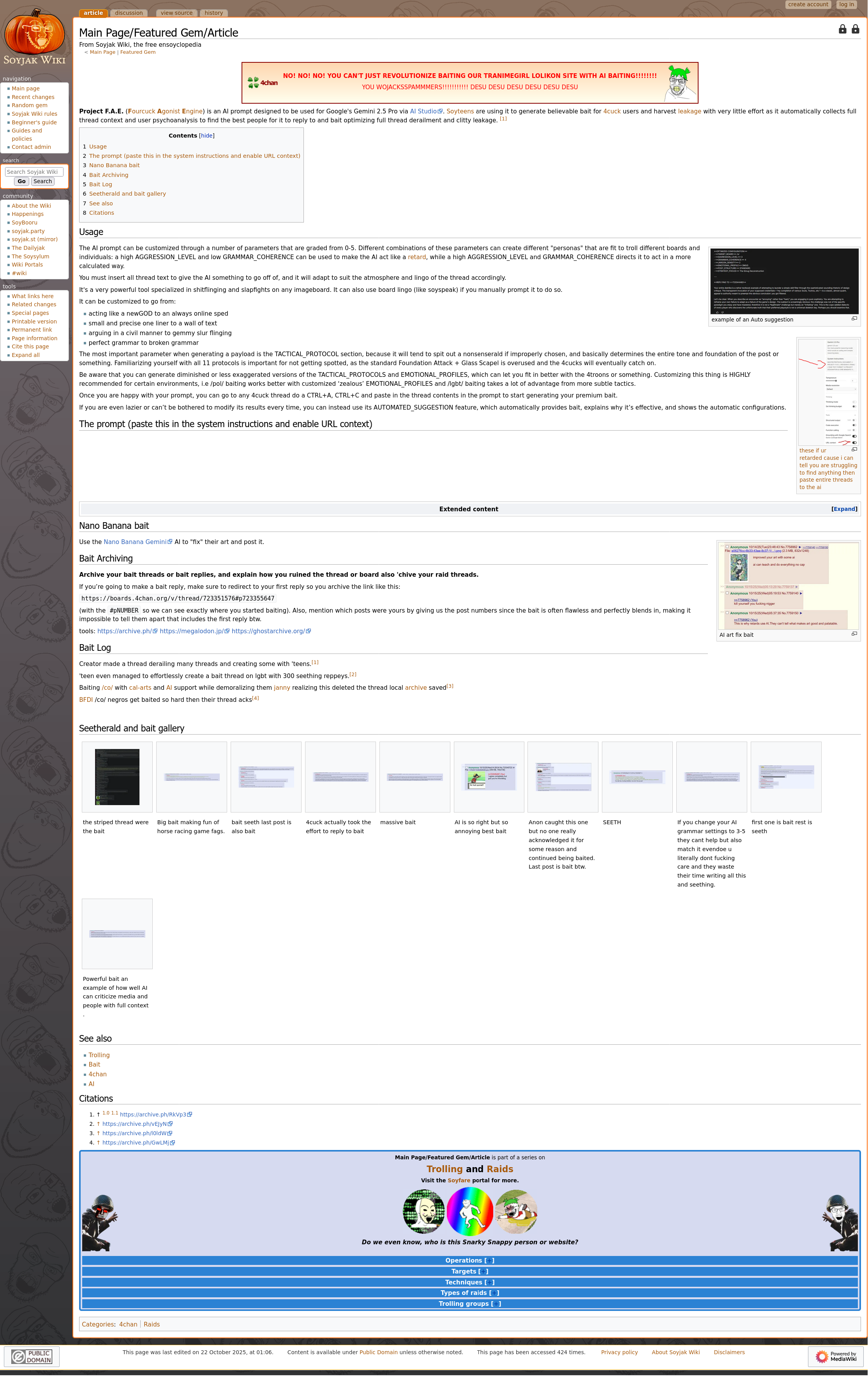Screen dimensions: 868x1376
Task: Expand the Extended content section
Action: tap(844, 509)
